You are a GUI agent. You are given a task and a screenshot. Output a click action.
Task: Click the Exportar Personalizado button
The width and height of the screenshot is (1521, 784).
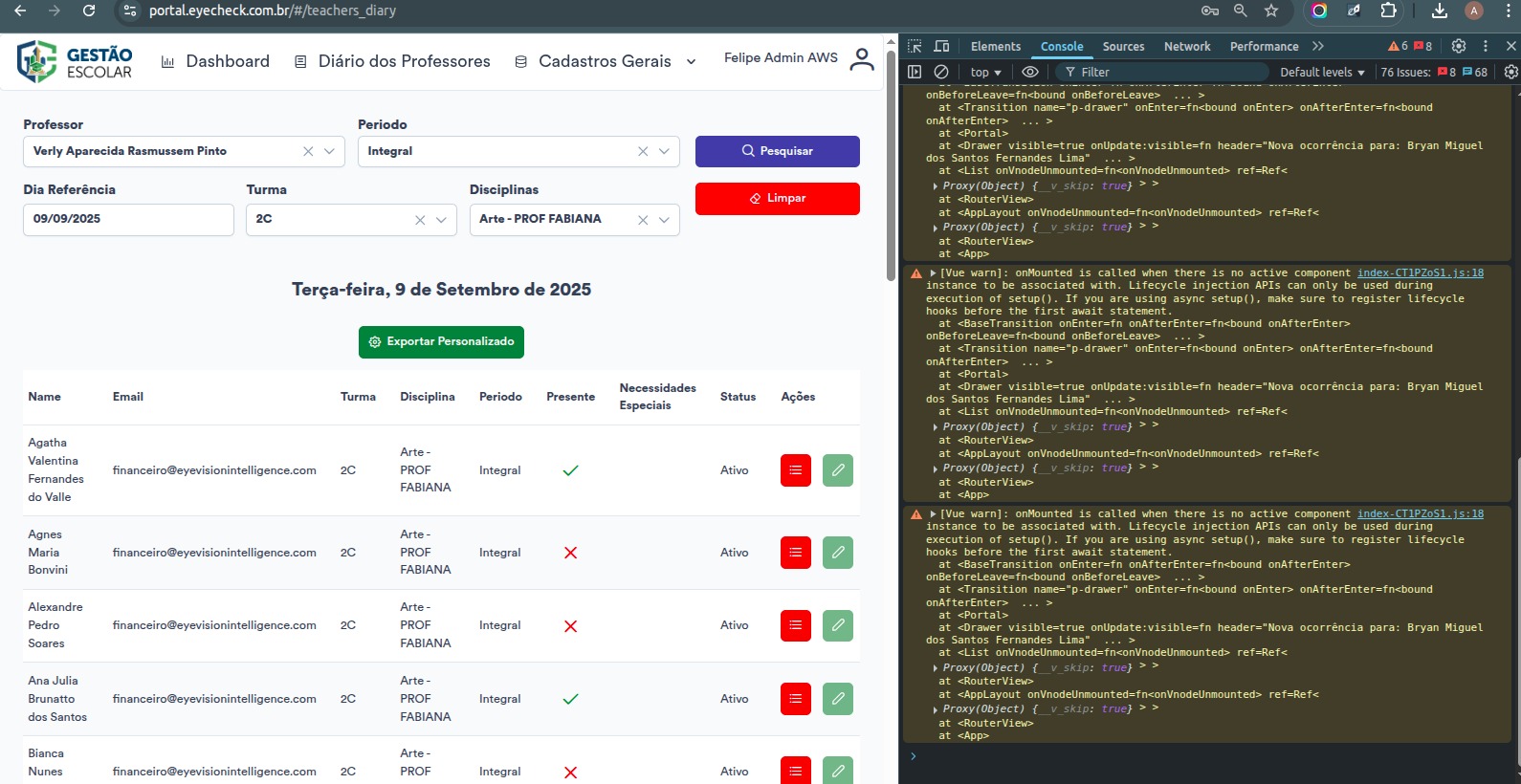[441, 341]
